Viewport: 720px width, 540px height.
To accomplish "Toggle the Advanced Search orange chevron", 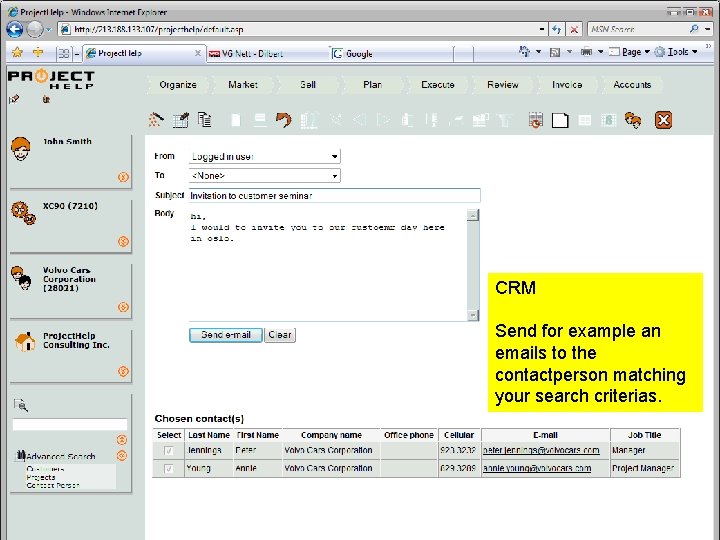I will [x=122, y=456].
